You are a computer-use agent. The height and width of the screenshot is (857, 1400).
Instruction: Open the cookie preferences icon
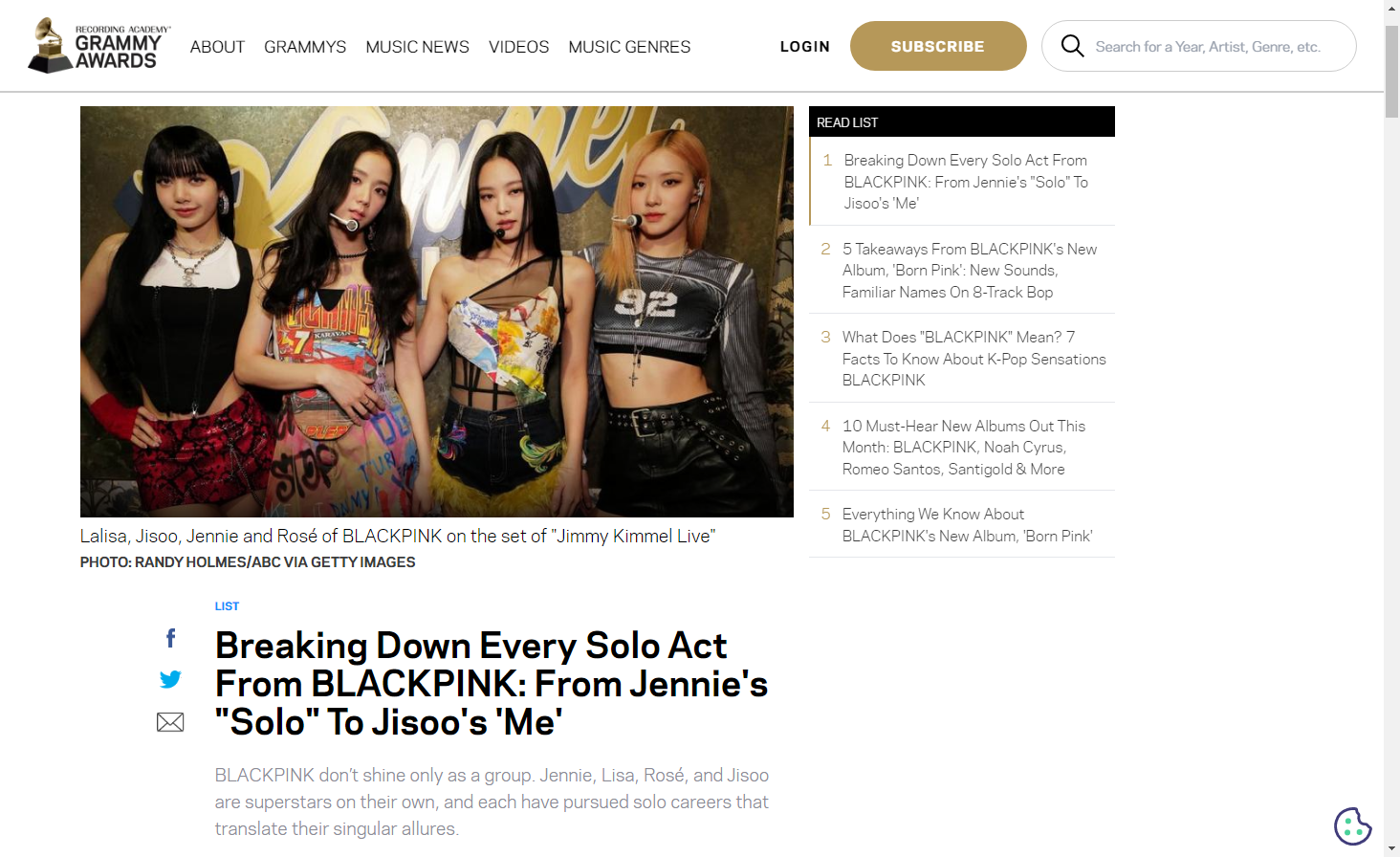1352,826
